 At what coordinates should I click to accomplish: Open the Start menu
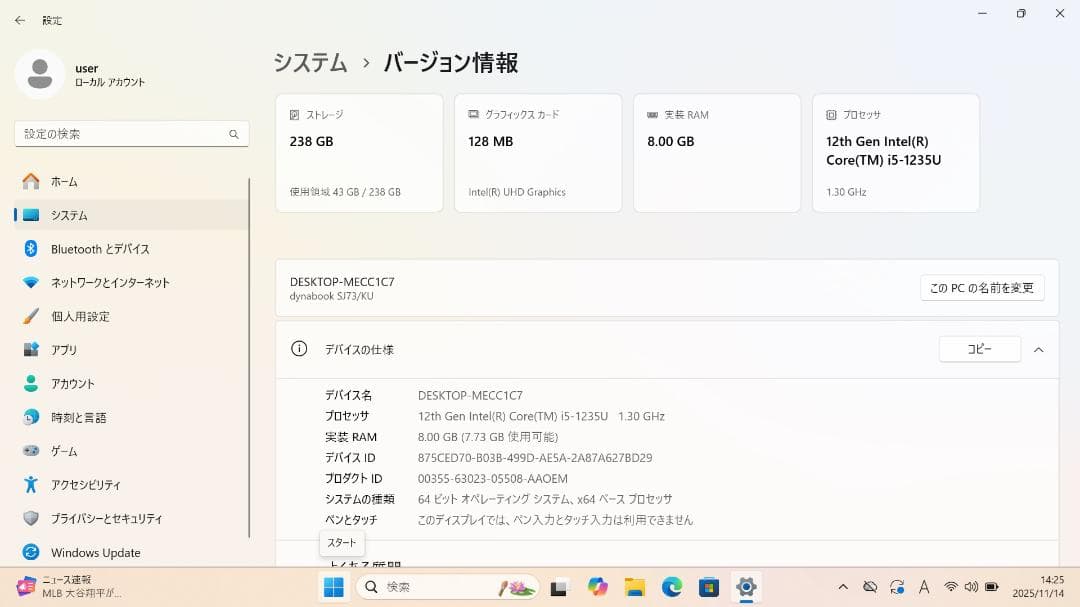[x=331, y=587]
